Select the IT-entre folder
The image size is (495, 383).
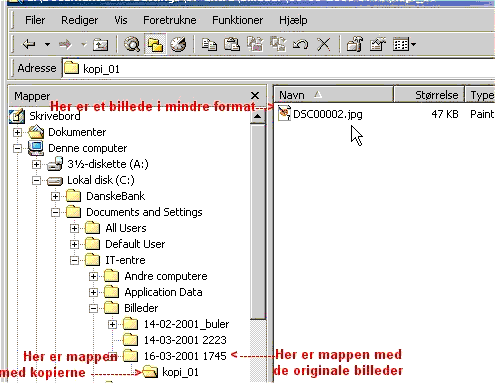pos(125,260)
